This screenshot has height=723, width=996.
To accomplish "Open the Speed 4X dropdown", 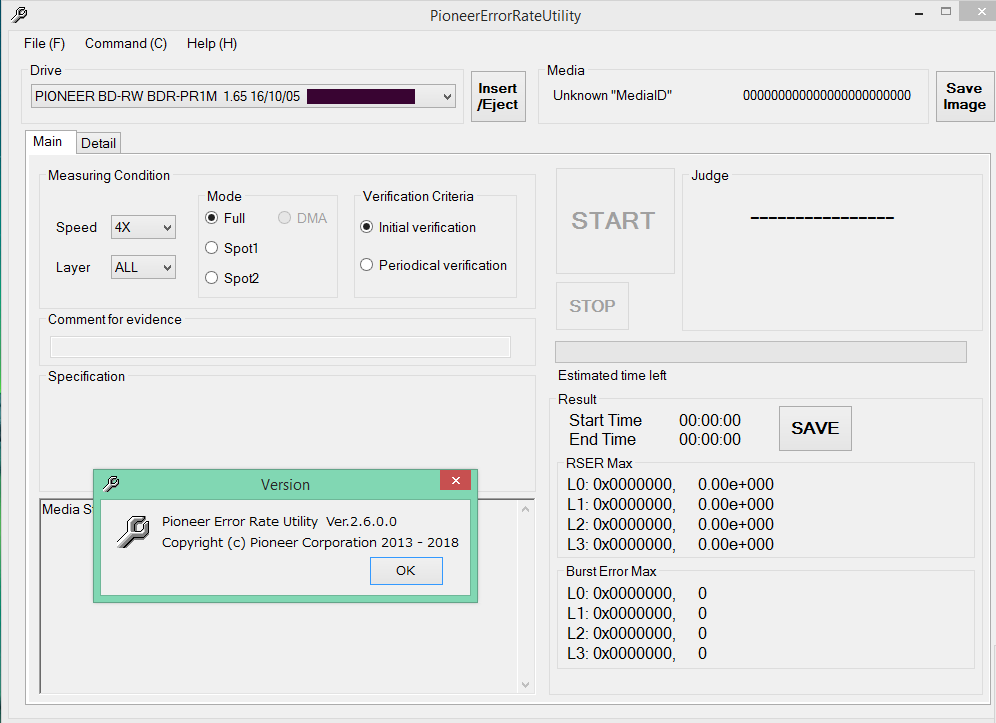I will coord(143,227).
